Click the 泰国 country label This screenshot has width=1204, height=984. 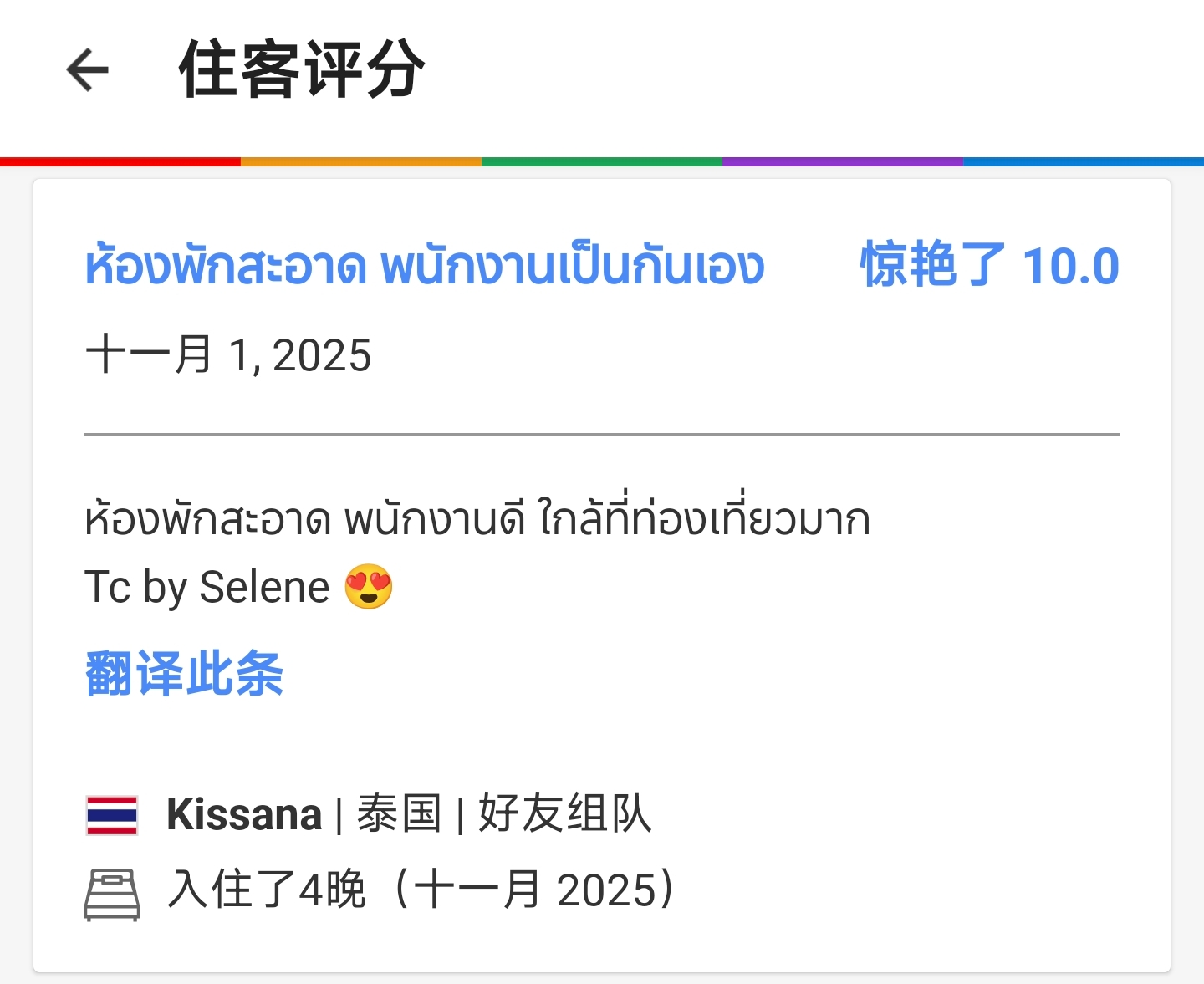[399, 814]
